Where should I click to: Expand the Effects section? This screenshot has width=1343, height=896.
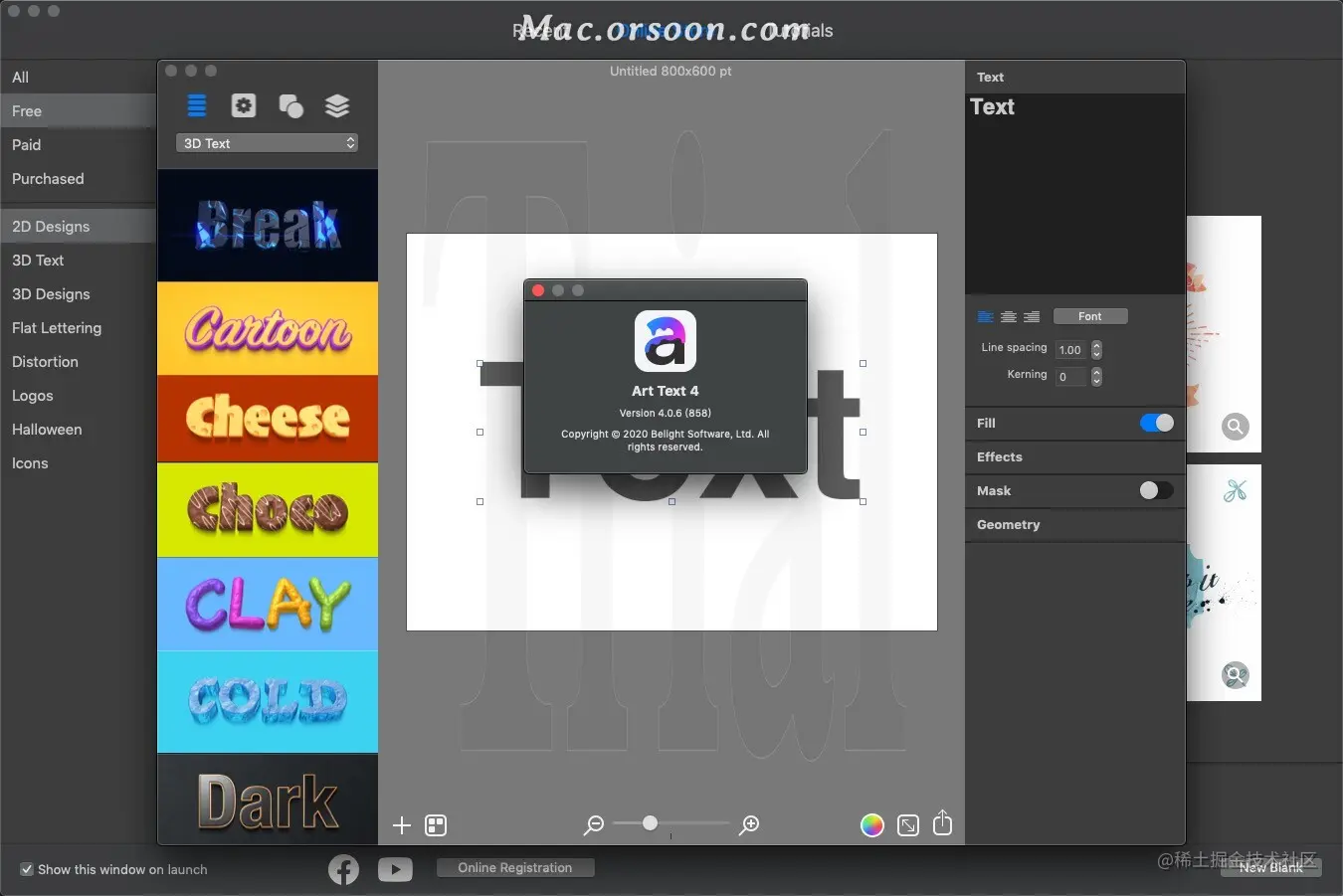click(x=1074, y=456)
